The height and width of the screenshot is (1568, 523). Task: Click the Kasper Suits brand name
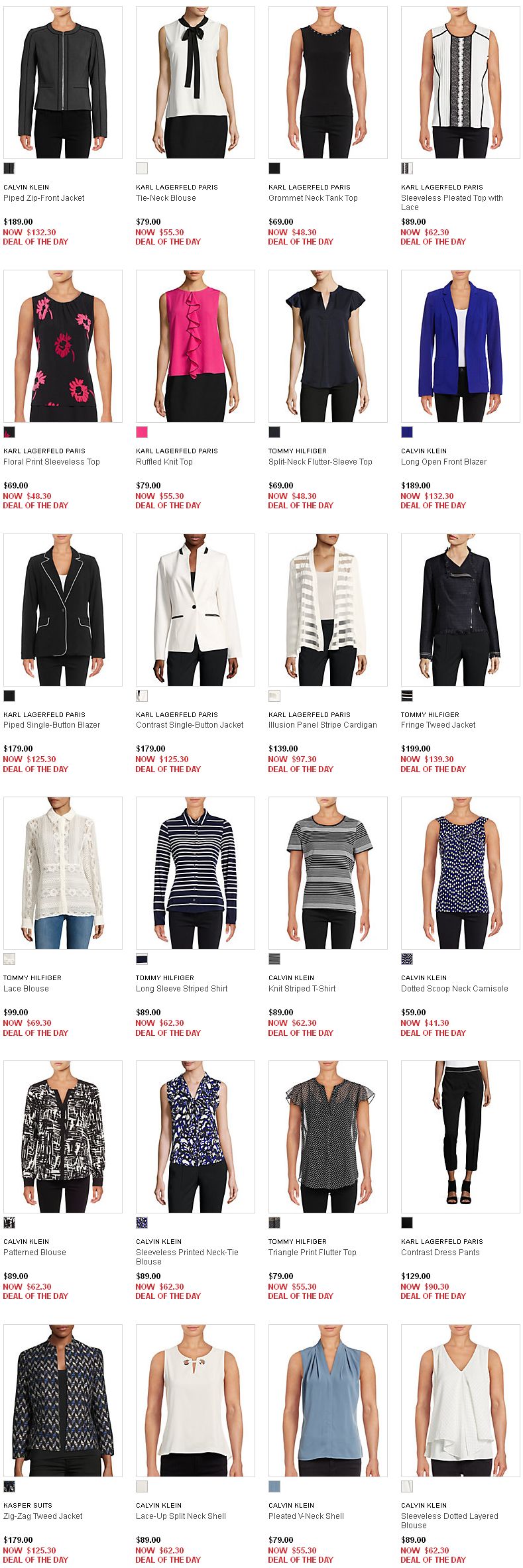[x=28, y=1505]
